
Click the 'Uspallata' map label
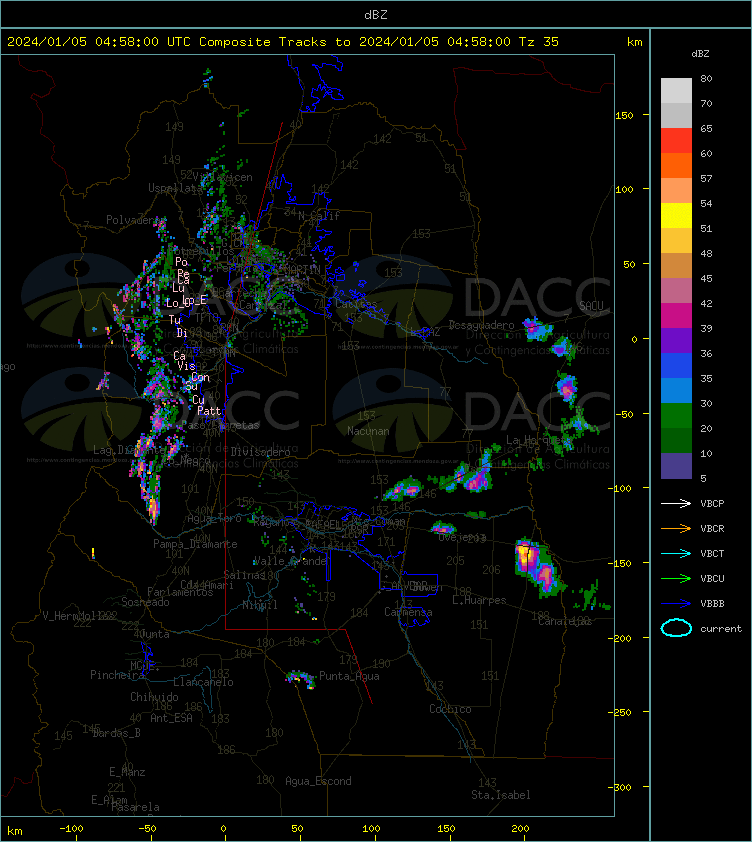pos(176,188)
